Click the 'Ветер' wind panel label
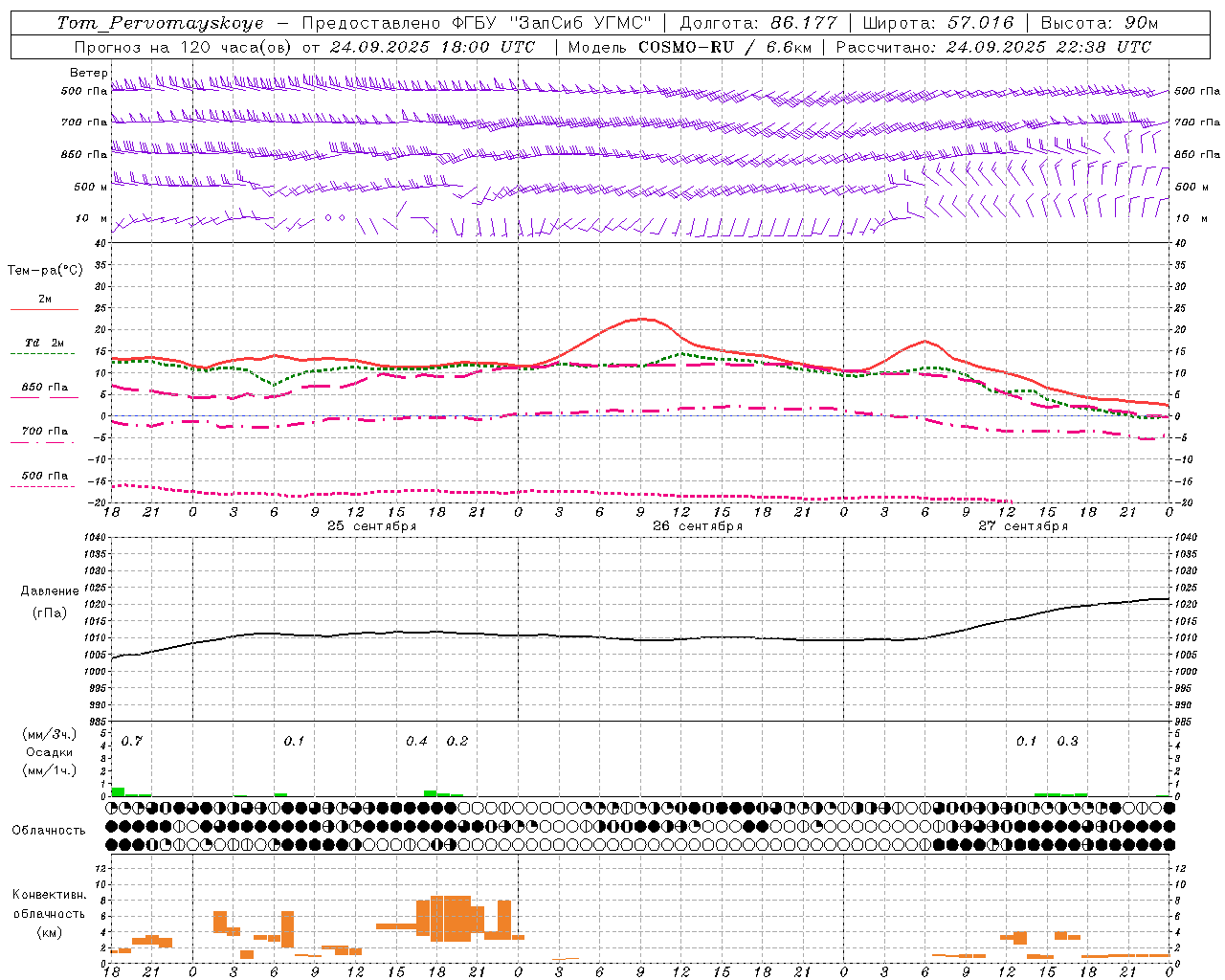 [x=88, y=73]
